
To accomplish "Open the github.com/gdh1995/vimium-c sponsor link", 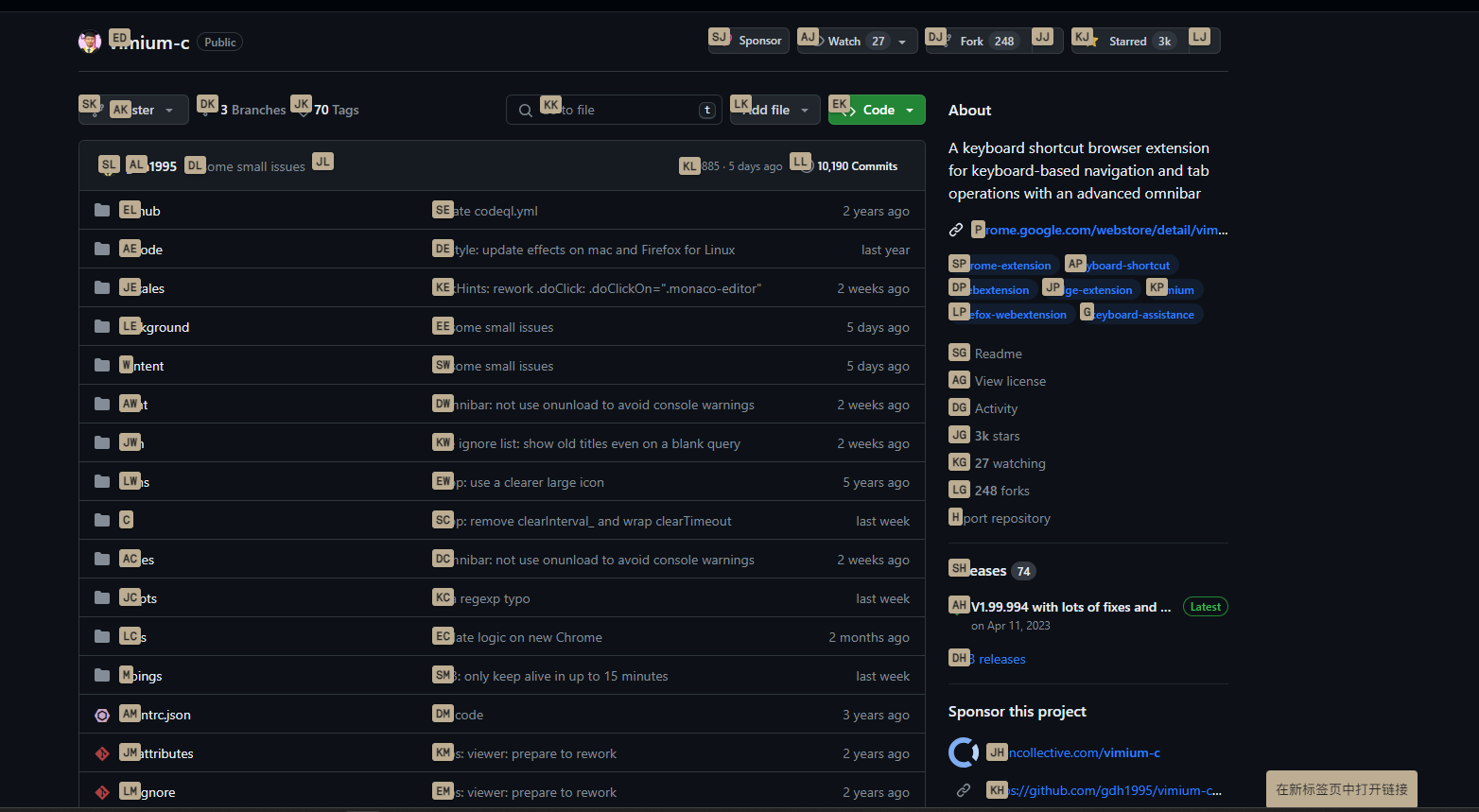I will tap(1105, 790).
